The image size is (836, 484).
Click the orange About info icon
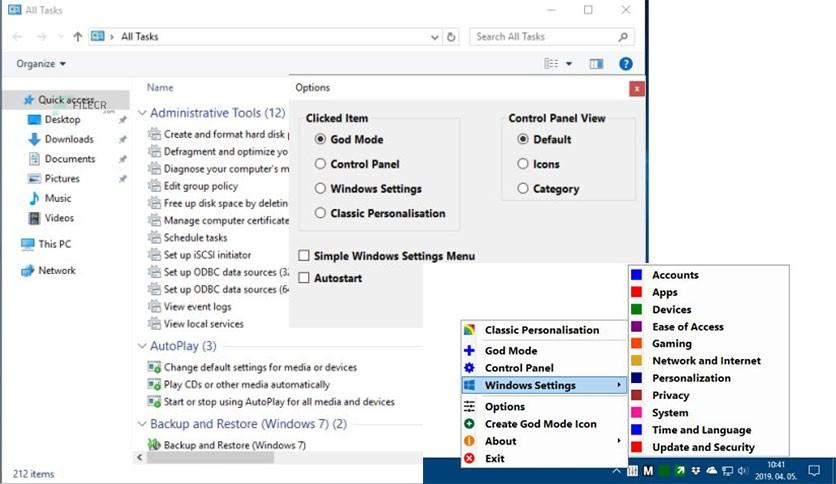[x=469, y=441]
